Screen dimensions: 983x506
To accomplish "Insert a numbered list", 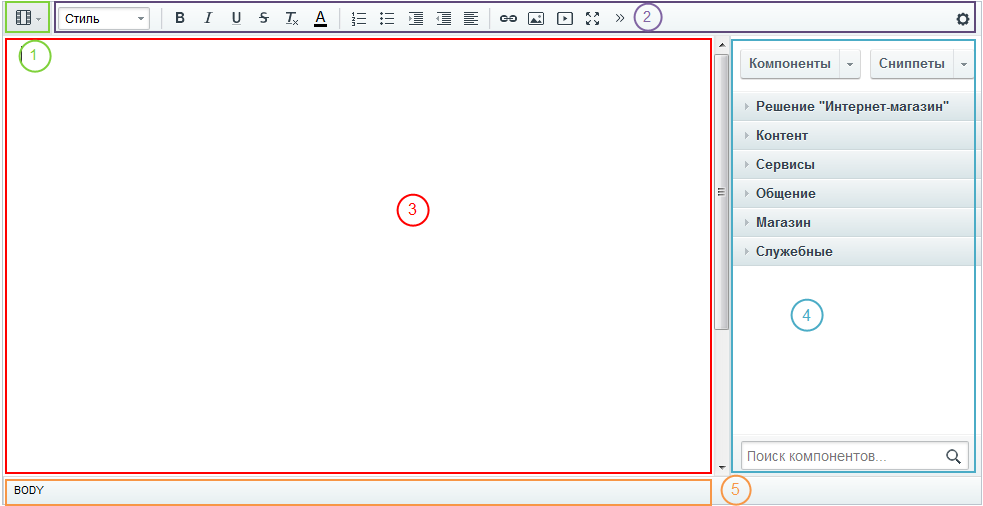I will click(x=359, y=18).
